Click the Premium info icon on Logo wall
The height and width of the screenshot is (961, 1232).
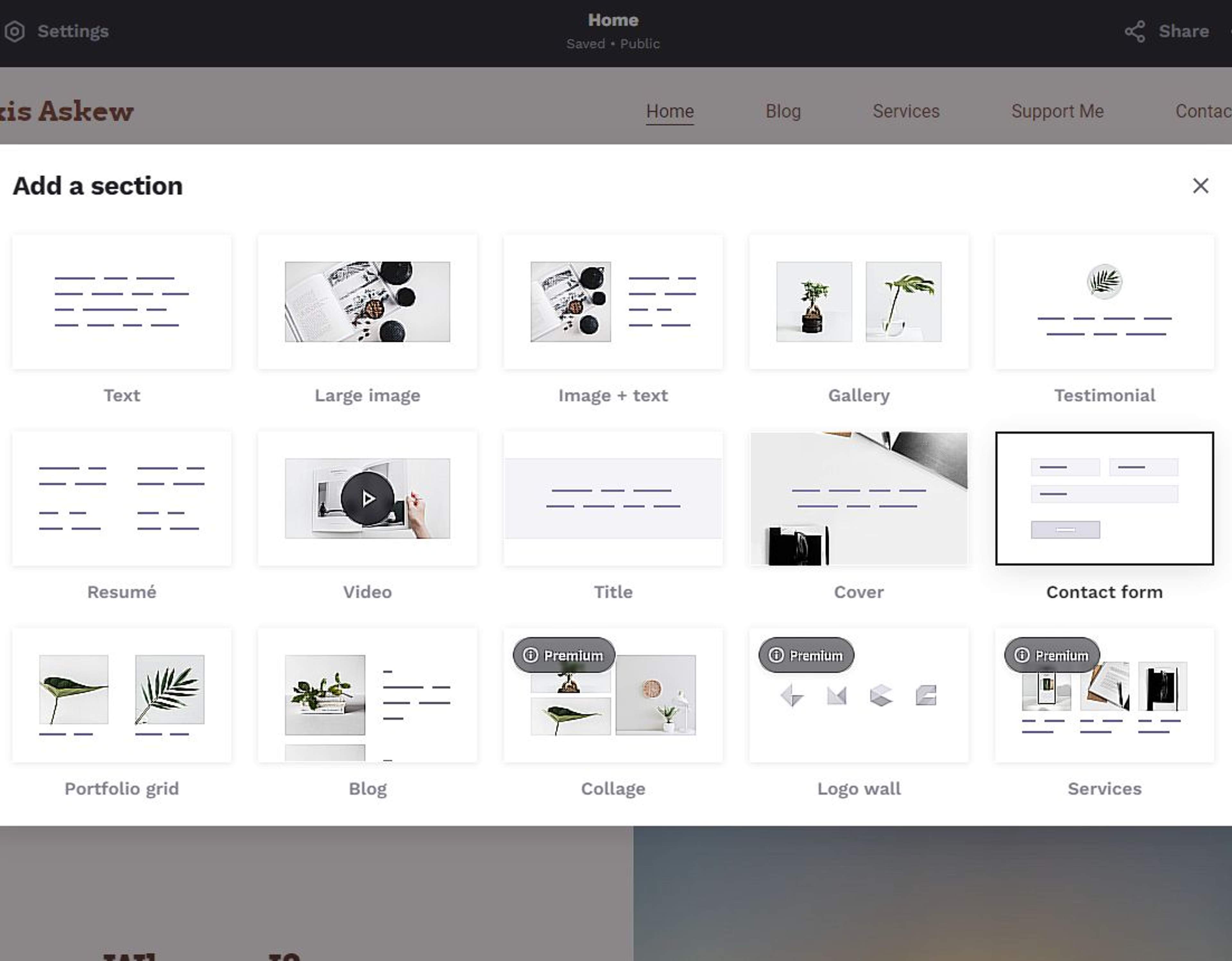tap(776, 655)
